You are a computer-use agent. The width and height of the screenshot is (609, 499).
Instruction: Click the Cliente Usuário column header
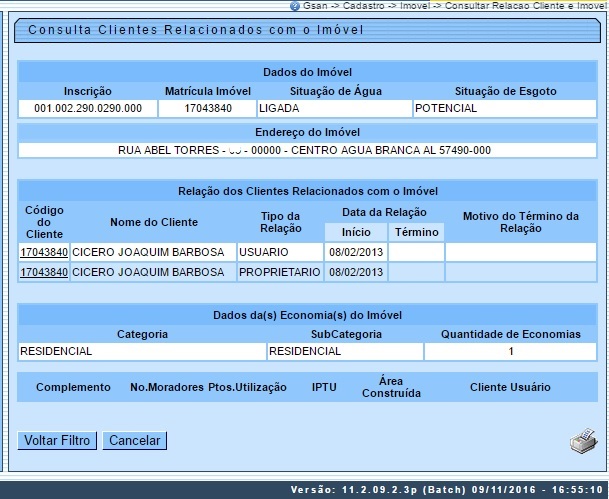(510, 388)
